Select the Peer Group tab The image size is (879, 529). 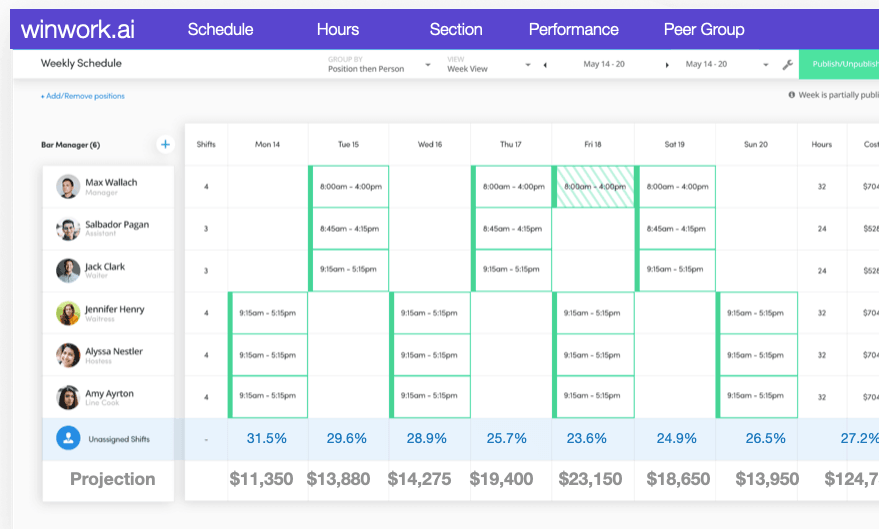pyautogui.click(x=704, y=29)
